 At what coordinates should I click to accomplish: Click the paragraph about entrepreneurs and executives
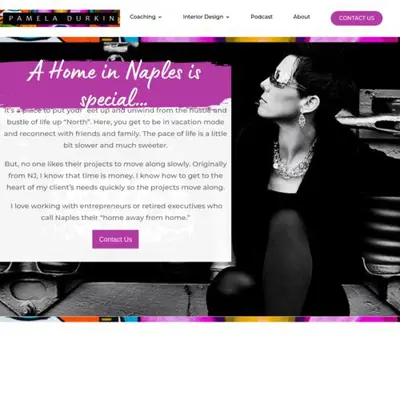click(116, 212)
